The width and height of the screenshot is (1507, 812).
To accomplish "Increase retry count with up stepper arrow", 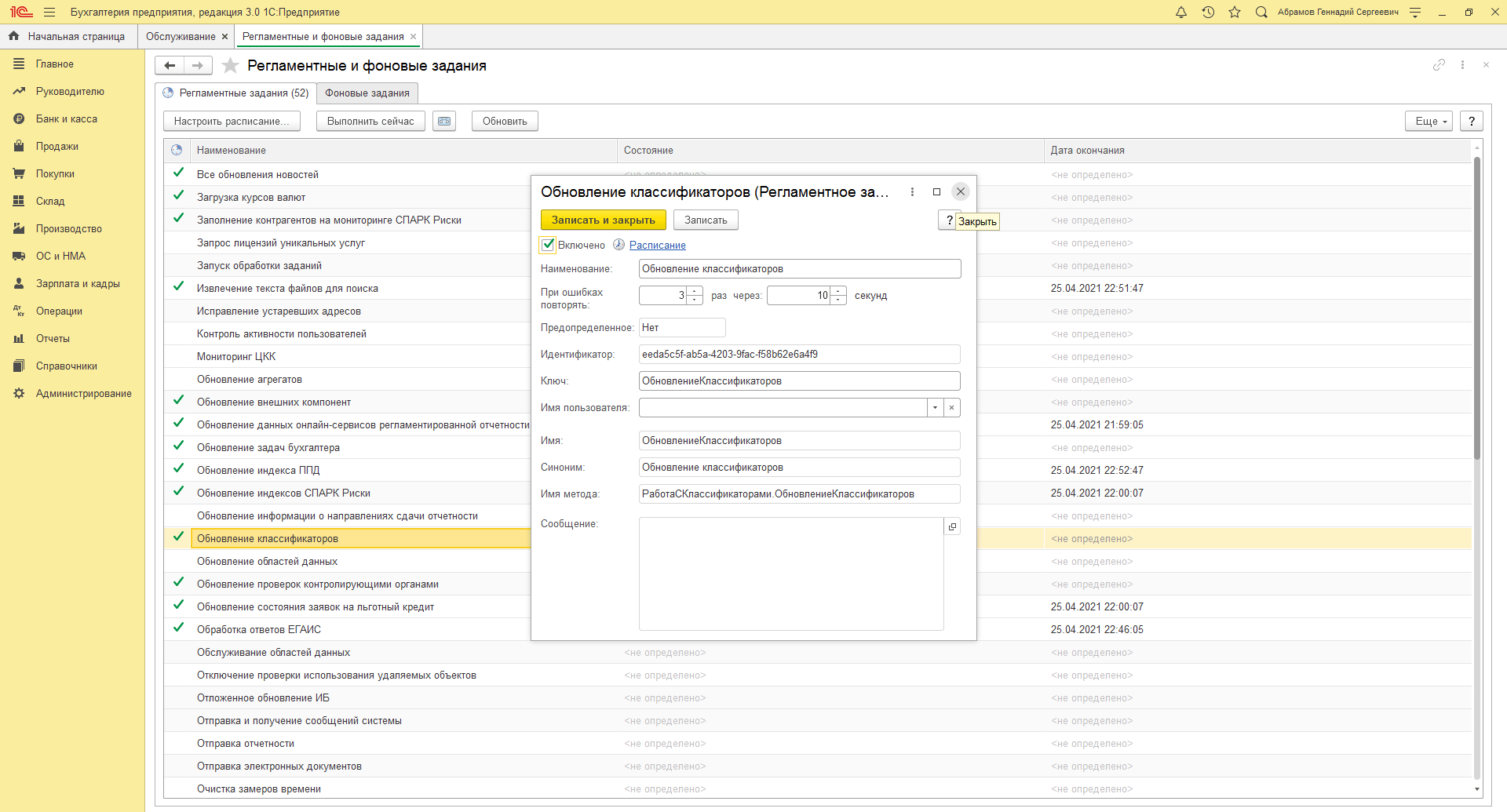I will coord(695,291).
